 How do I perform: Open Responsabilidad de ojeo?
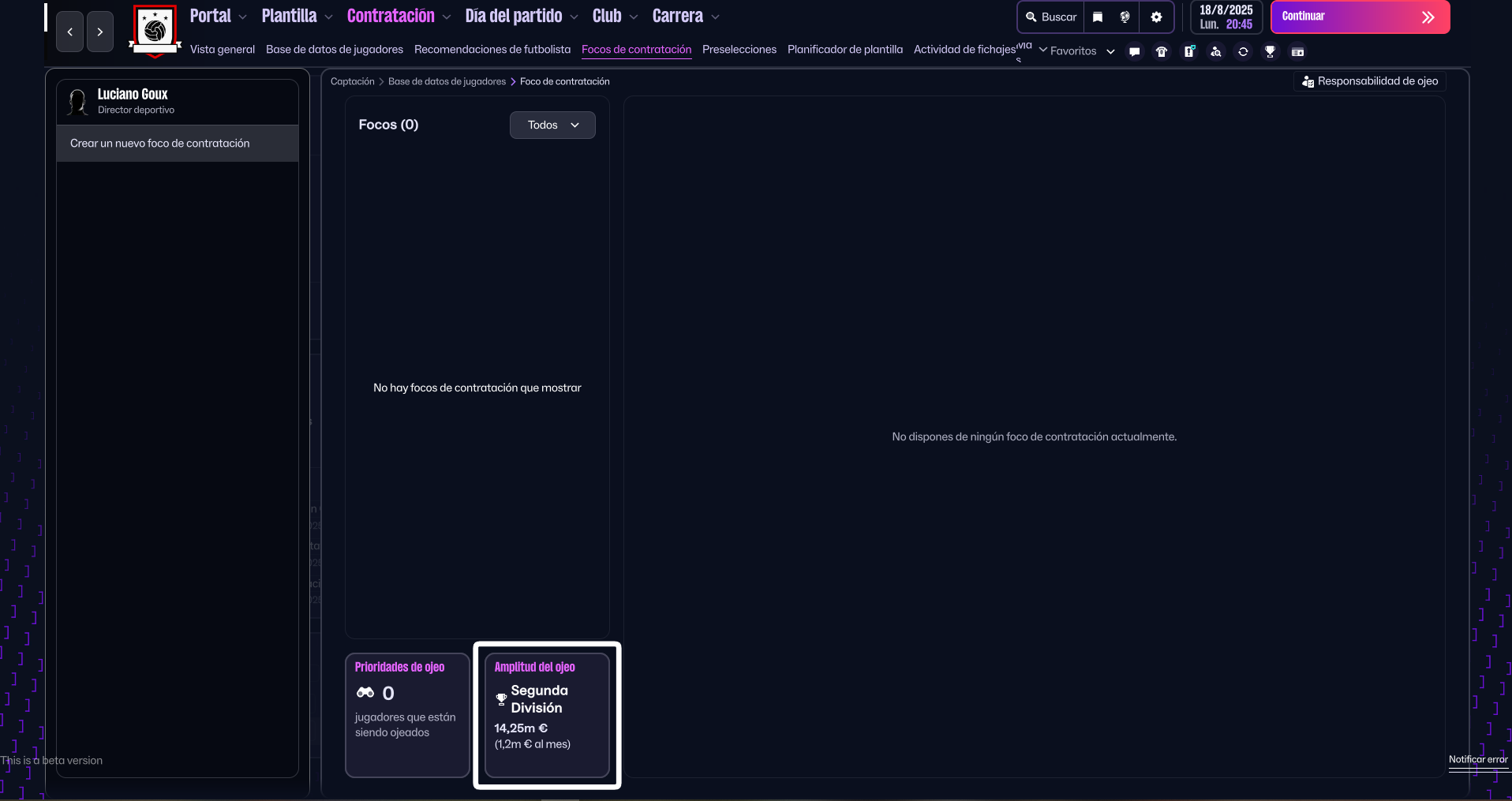1370,81
